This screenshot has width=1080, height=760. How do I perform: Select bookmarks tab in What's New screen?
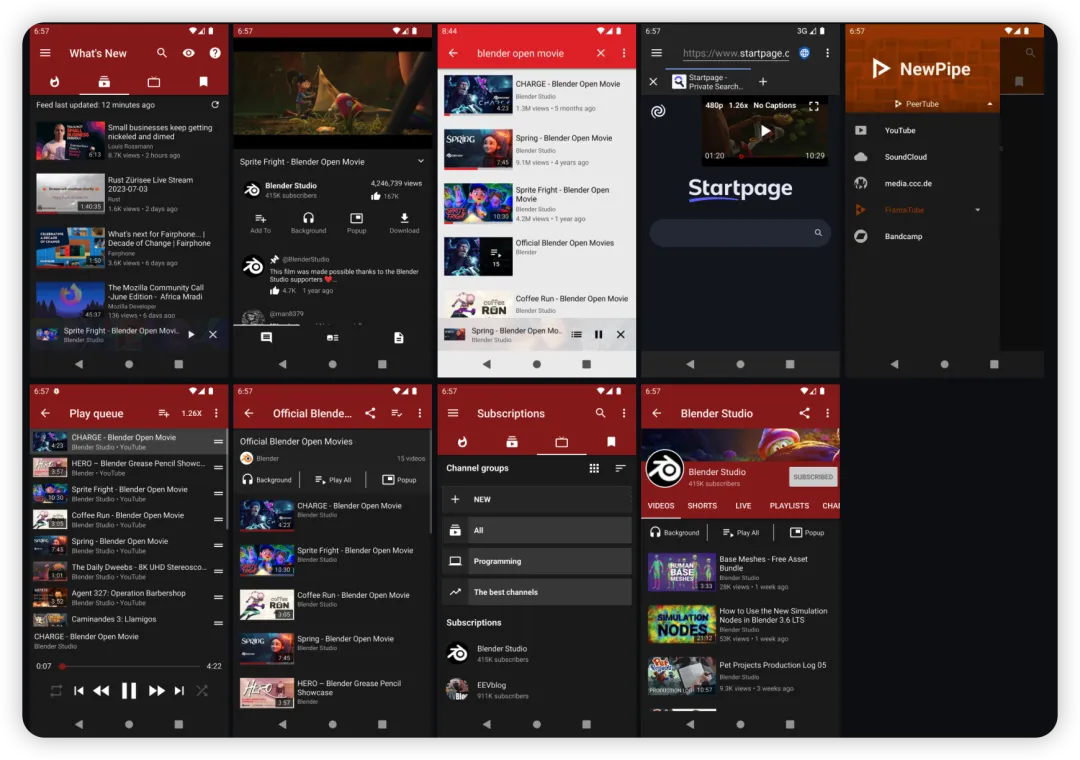[x=203, y=82]
